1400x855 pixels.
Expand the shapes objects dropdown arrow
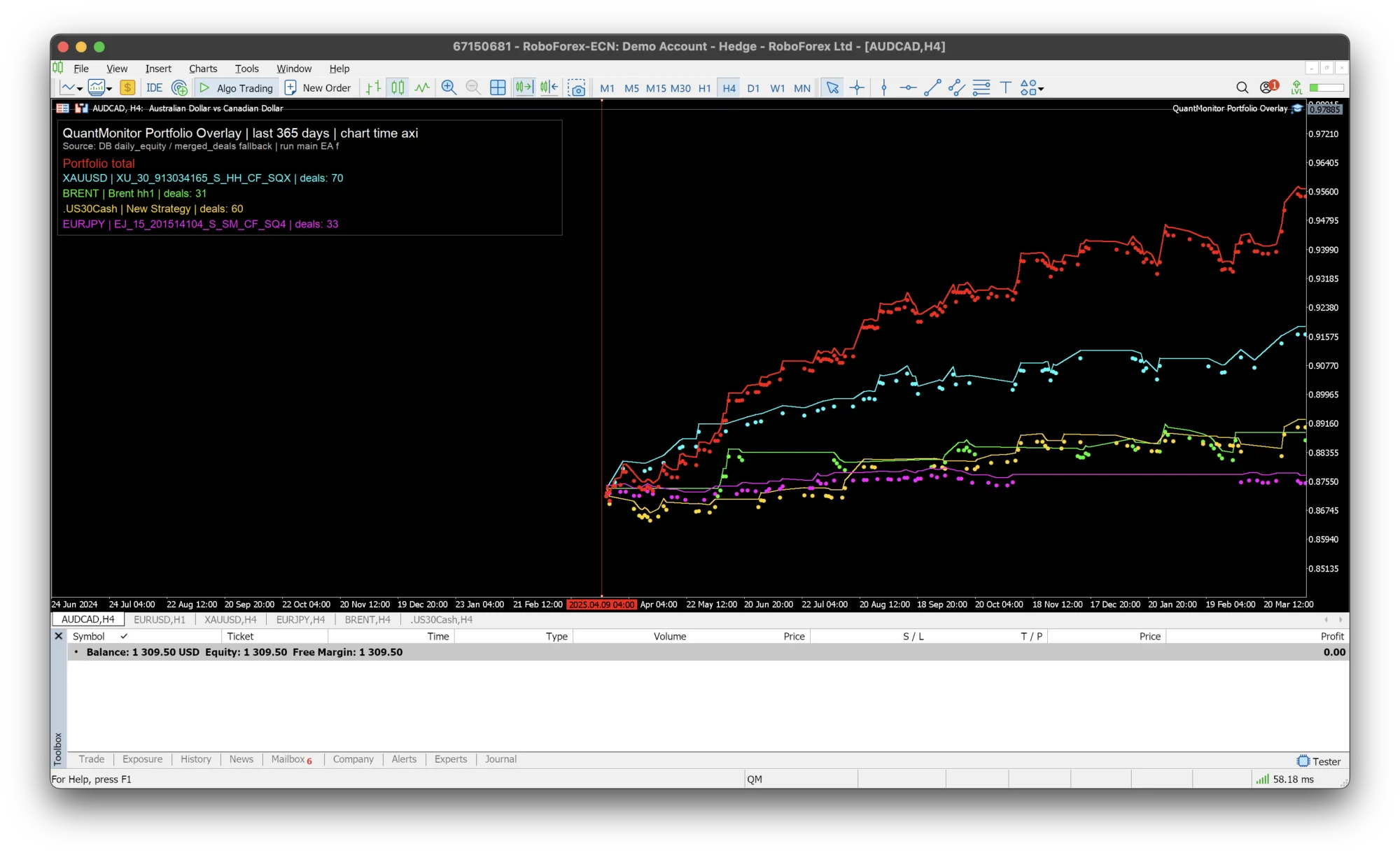click(x=1041, y=89)
